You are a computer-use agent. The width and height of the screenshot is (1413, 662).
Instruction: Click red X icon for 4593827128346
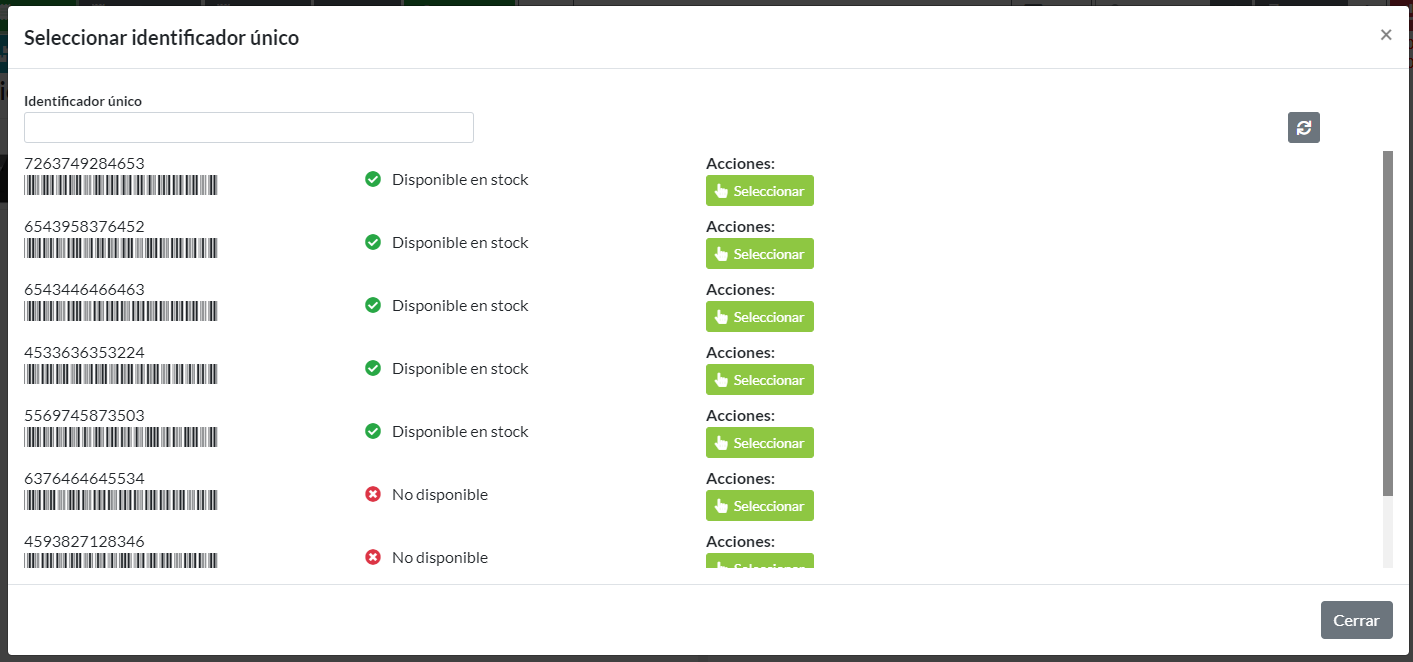pos(373,557)
